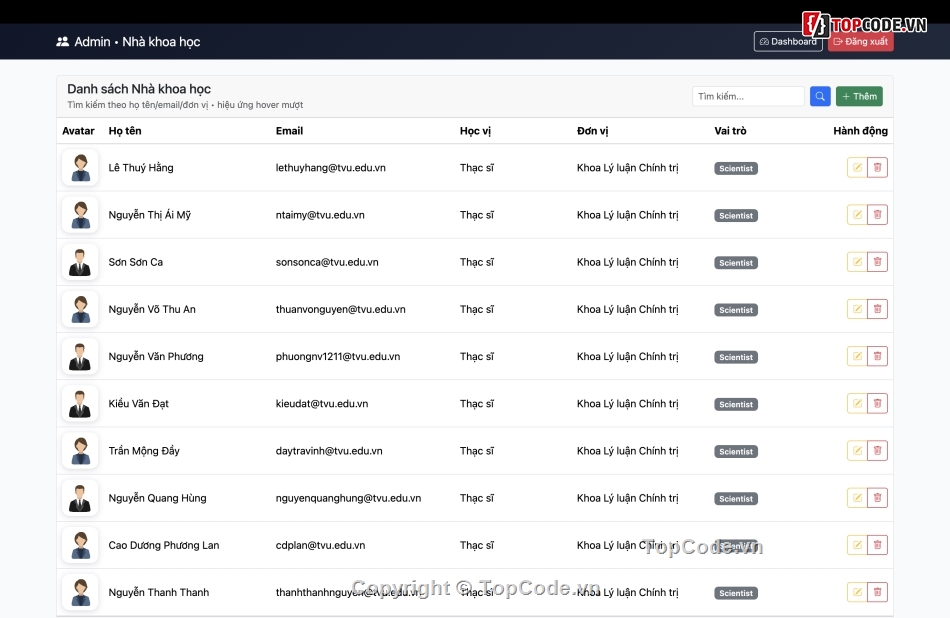This screenshot has width=950, height=618.
Task: Click email lethuyhang@tvu.edu.vn
Action: pyautogui.click(x=331, y=168)
